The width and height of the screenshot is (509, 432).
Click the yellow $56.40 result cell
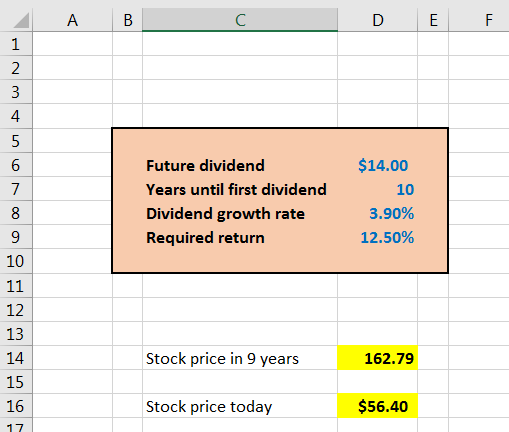tap(378, 406)
